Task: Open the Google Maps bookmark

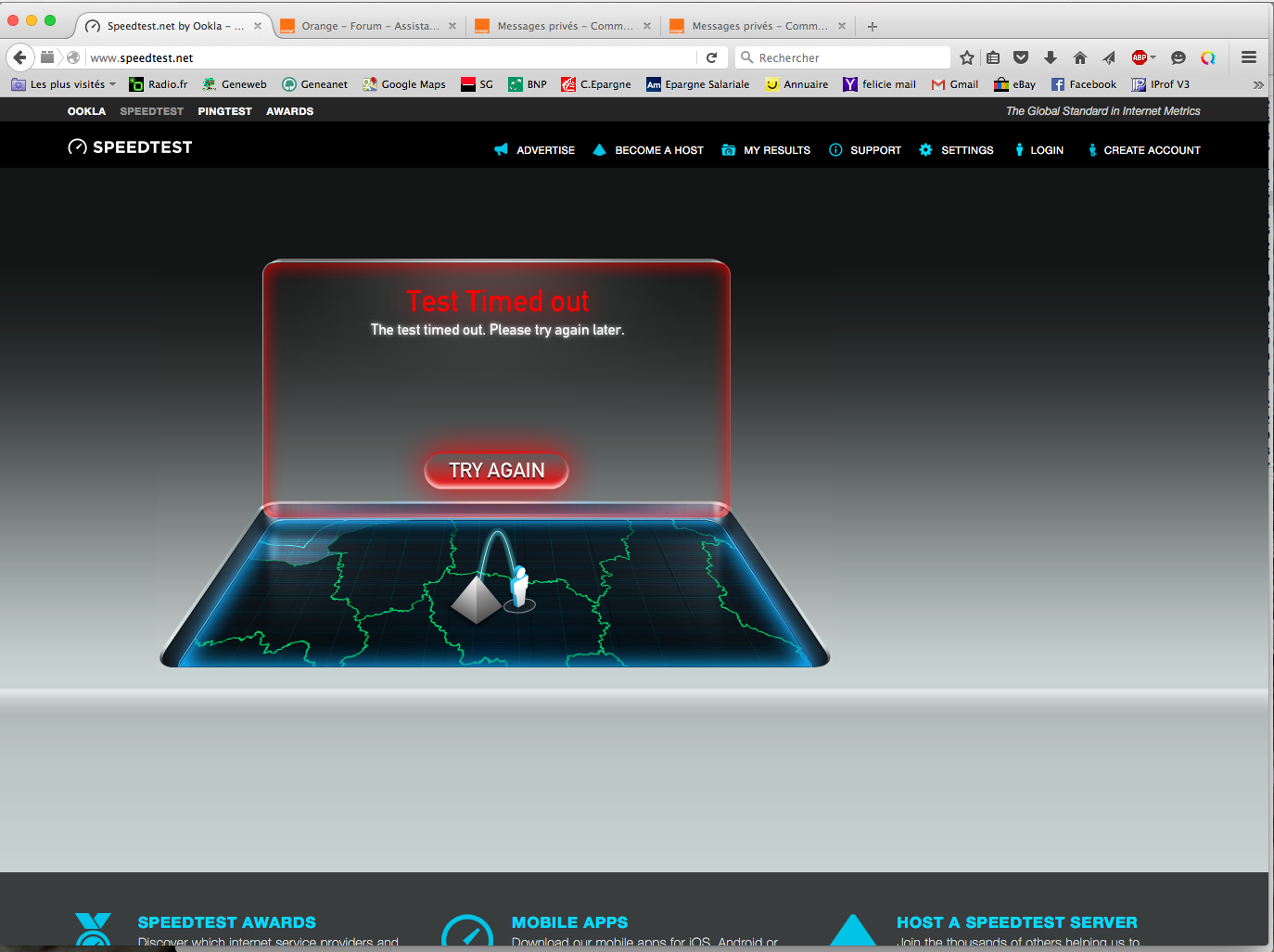Action: tap(404, 84)
